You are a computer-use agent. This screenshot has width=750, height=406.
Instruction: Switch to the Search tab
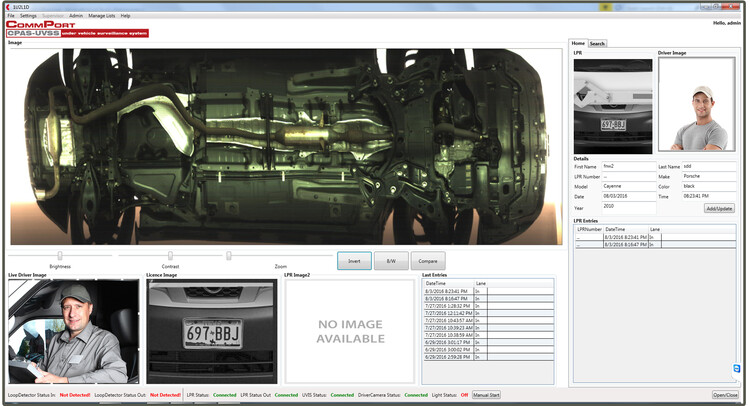pyautogui.click(x=597, y=44)
